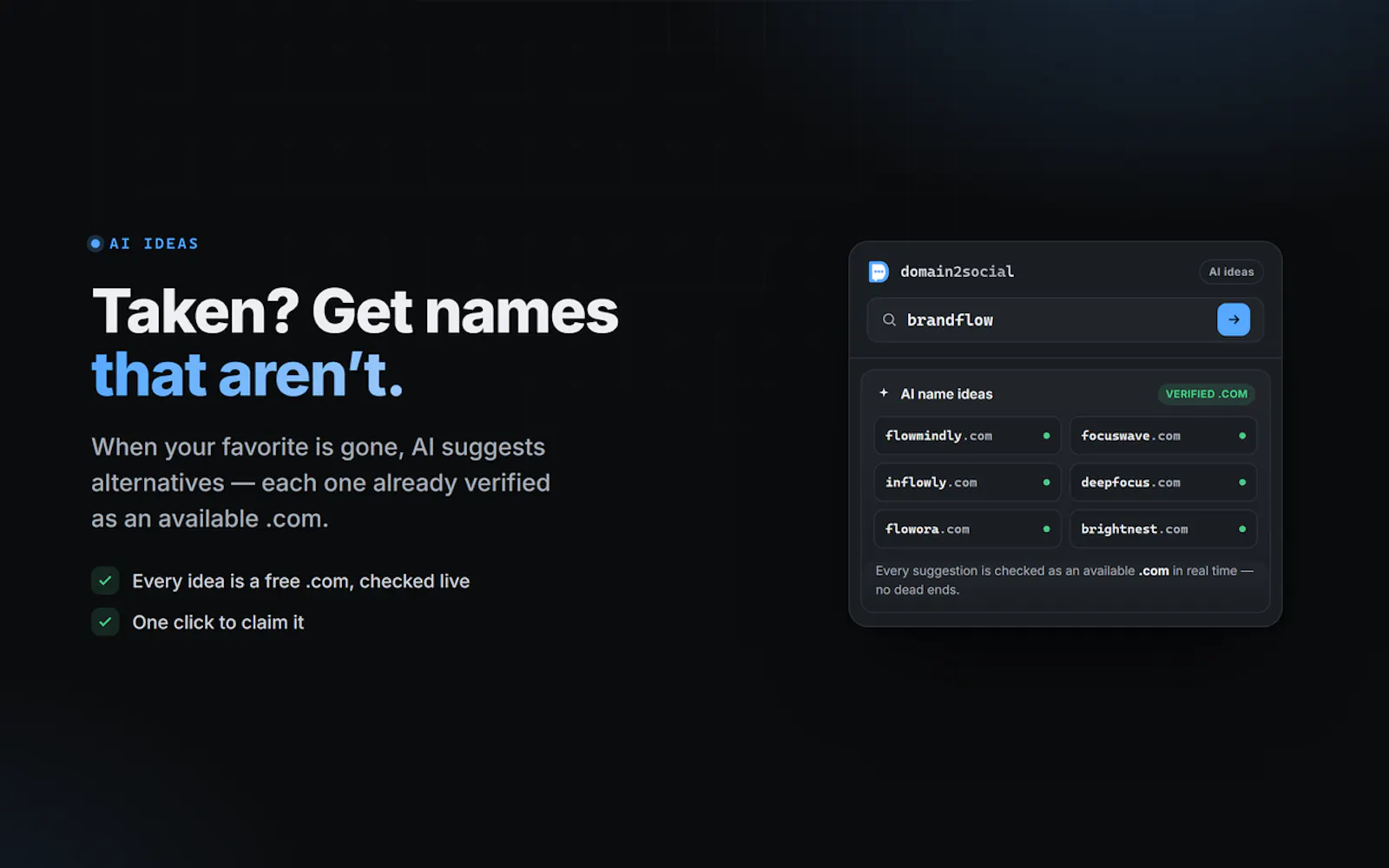
Task: Click the 'One click to claim it' text
Action: tap(218, 622)
